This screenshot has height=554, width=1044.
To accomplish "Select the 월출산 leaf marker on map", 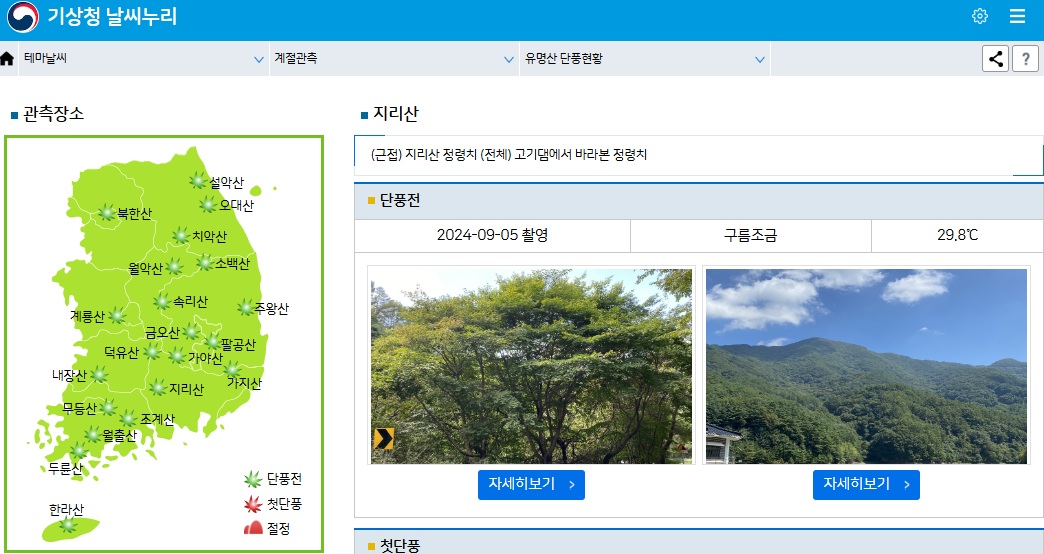I will pyautogui.click(x=92, y=435).
